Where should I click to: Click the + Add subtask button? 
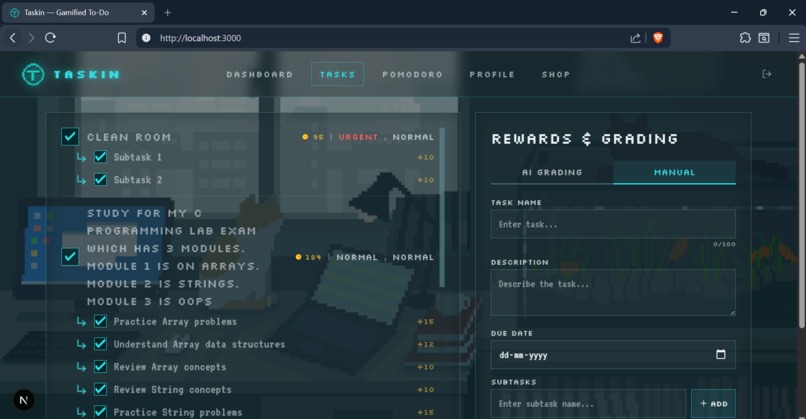[713, 404]
